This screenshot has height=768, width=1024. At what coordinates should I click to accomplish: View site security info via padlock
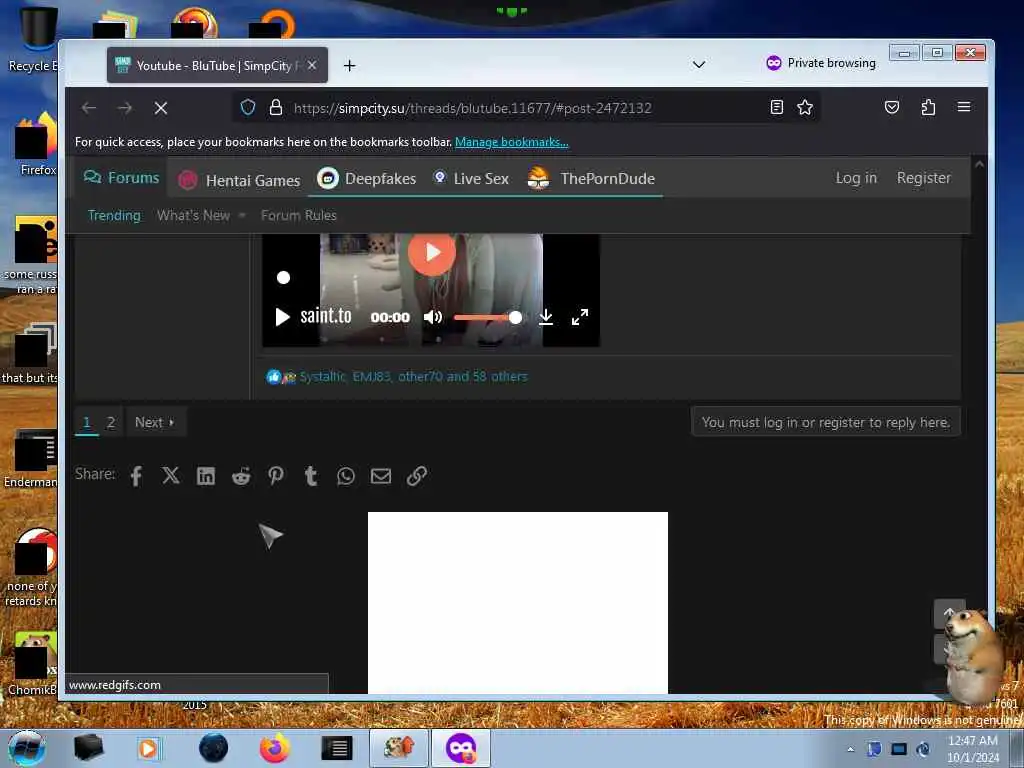pos(276,107)
